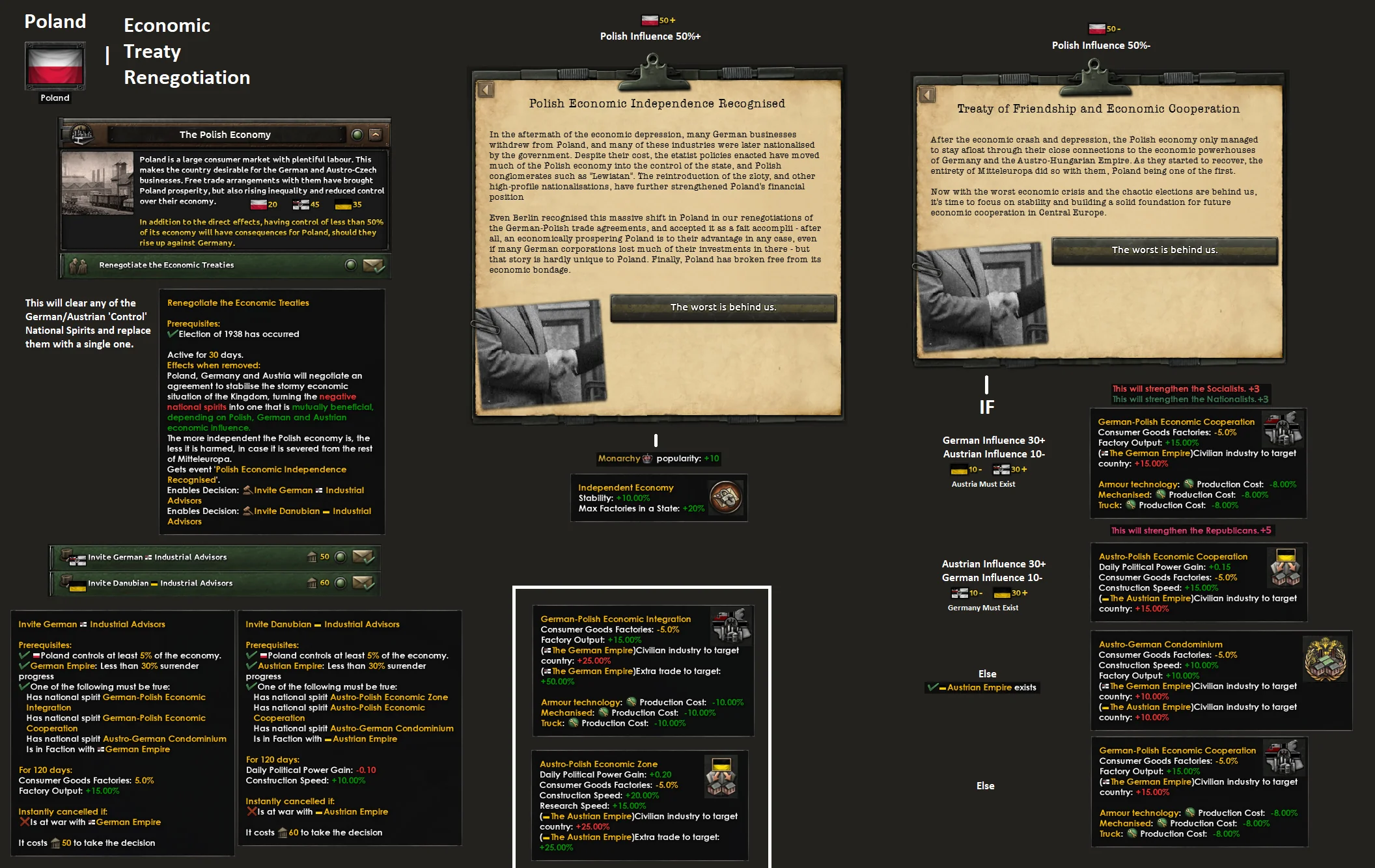1375x868 pixels.
Task: Toggle green indicator on Renegotiate Economic Treaties
Action: point(350,265)
